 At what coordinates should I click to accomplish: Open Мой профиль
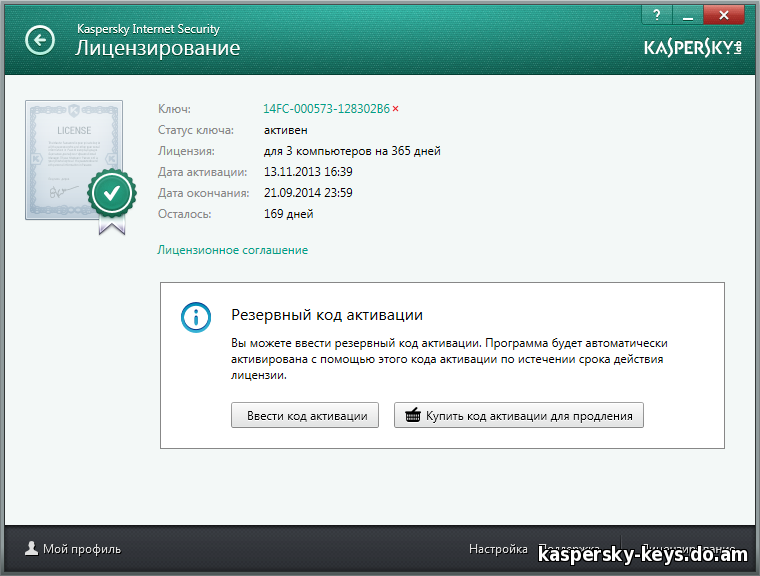click(x=73, y=549)
